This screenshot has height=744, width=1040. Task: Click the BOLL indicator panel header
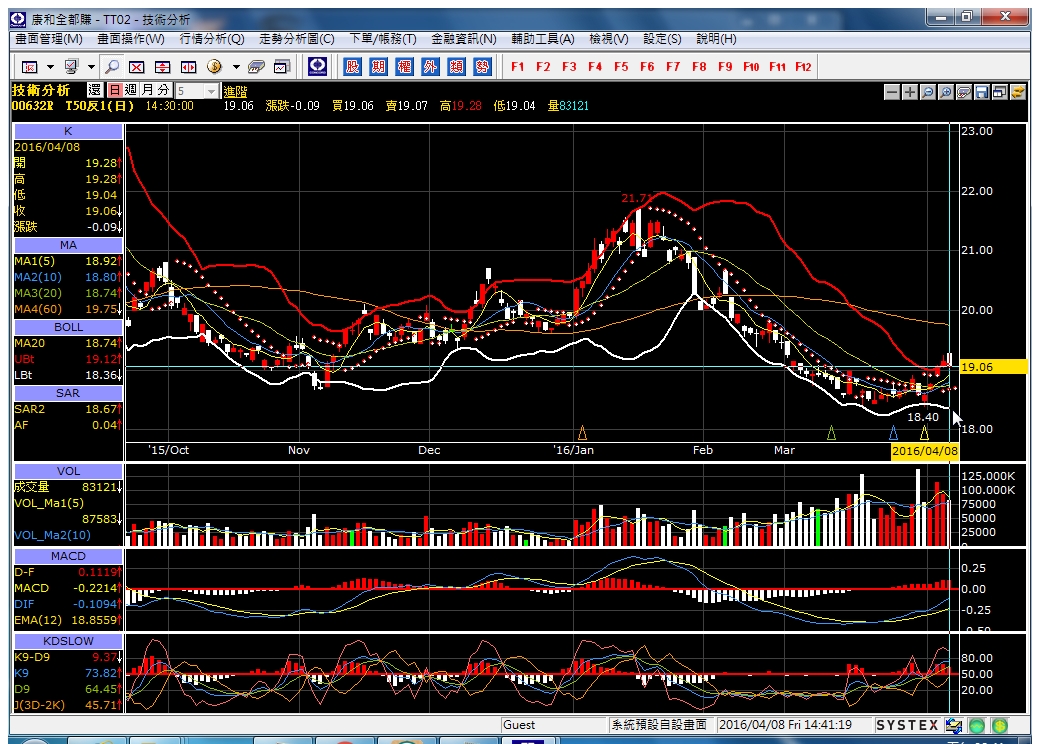click(x=68, y=328)
